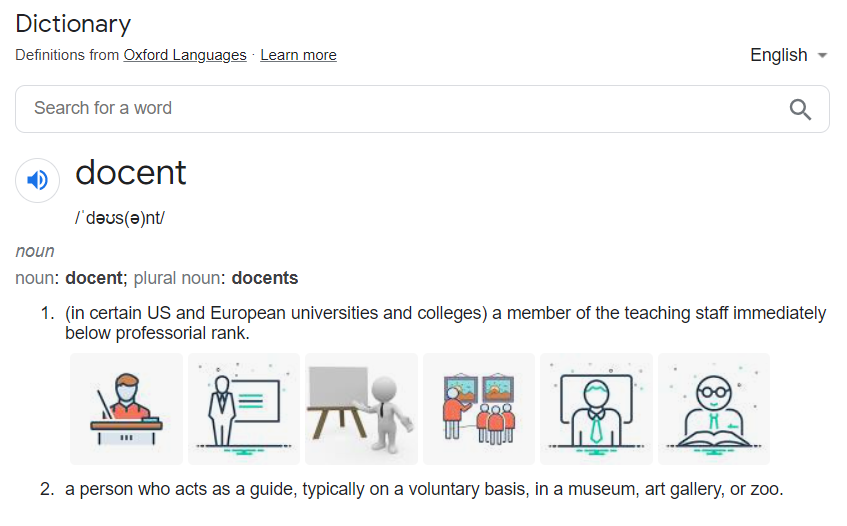Open the glasses-wearing reader with book image

tap(714, 409)
